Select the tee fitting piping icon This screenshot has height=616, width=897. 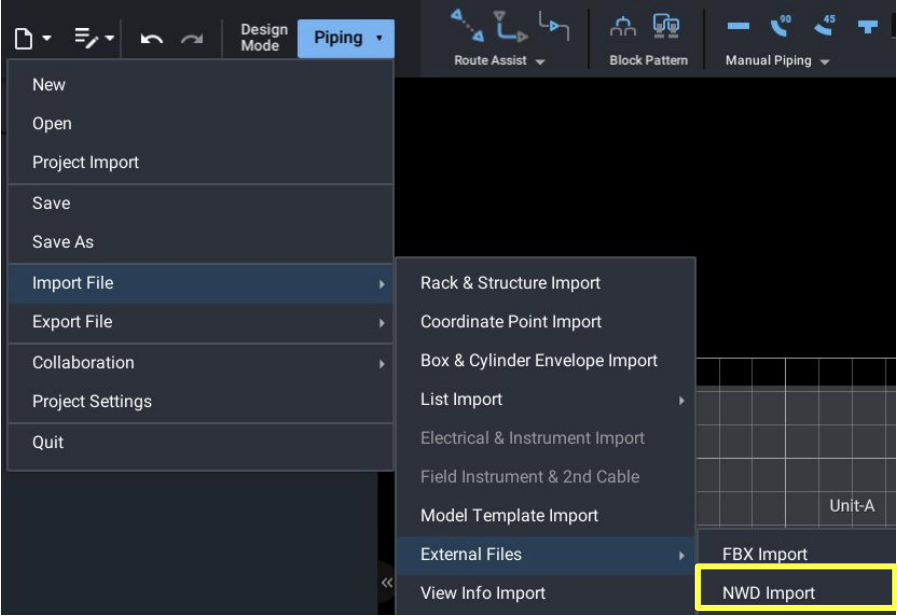tap(867, 27)
